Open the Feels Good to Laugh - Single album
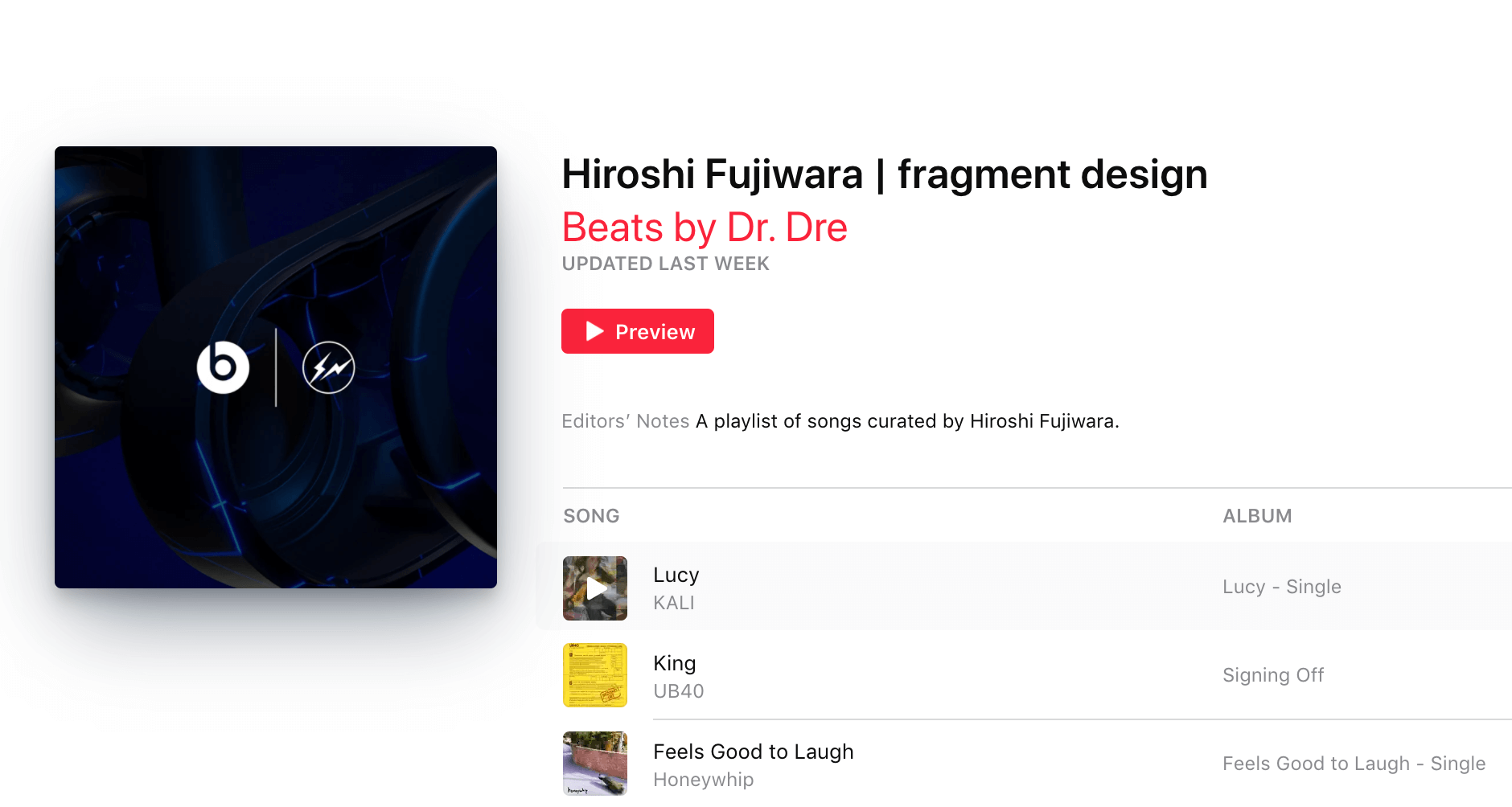This screenshot has width=1512, height=807. tap(1354, 764)
